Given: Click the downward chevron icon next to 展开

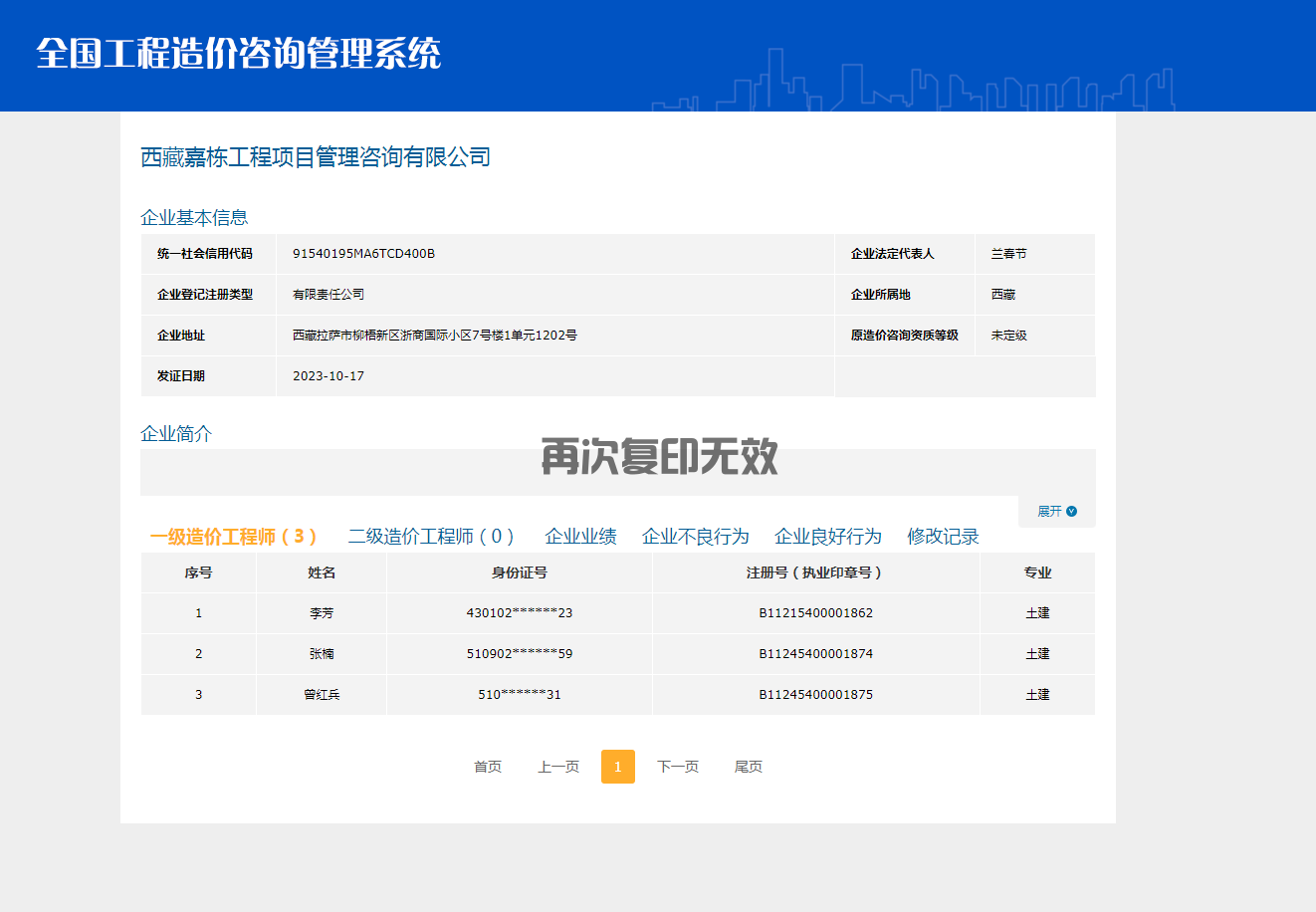Looking at the screenshot, I should pyautogui.click(x=1071, y=510).
